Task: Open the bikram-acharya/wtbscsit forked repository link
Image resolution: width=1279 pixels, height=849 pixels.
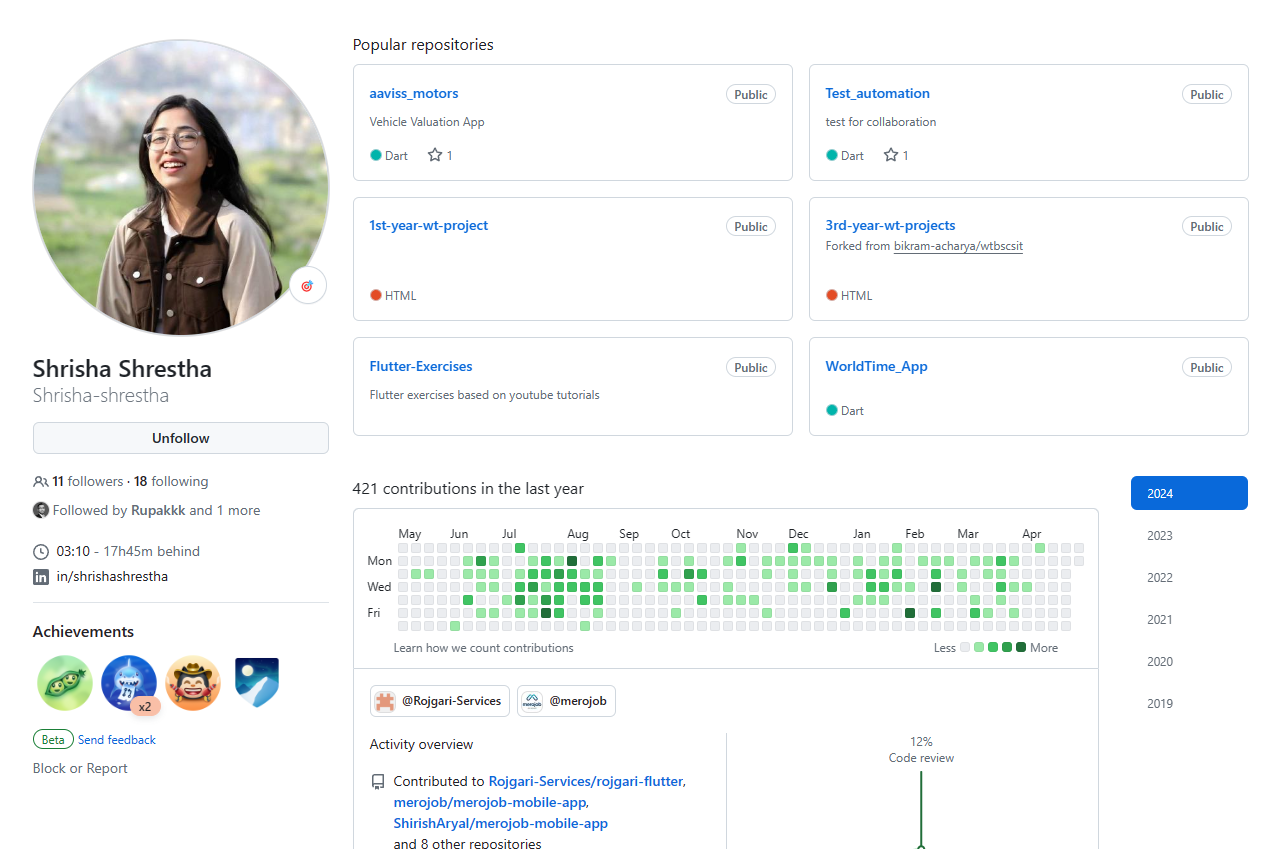Action: click(x=958, y=246)
